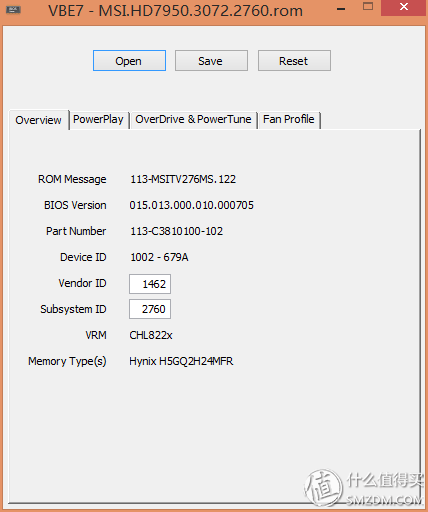Select BIOS Version value 015.013.000.010.000705
The image size is (428, 512).
[192, 205]
